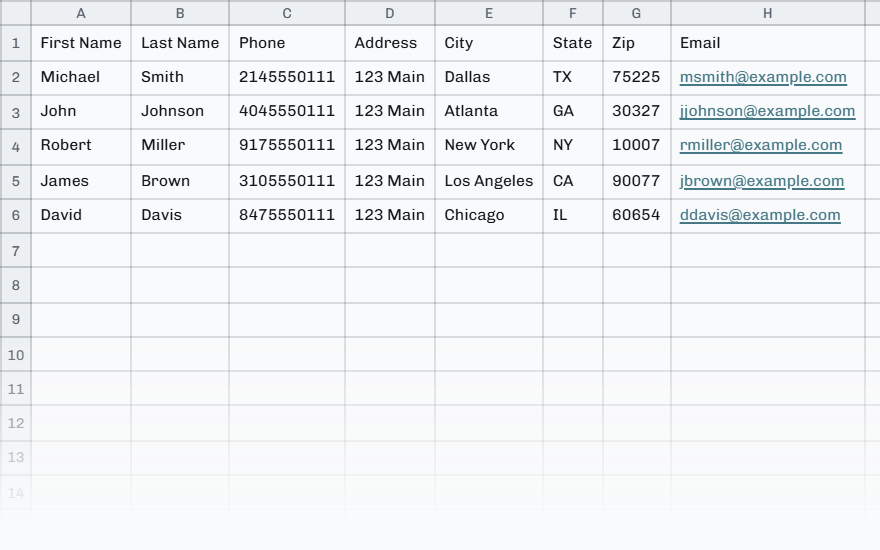Select phone number 4045550111
Viewport: 880px width, 550px height.
287,112
